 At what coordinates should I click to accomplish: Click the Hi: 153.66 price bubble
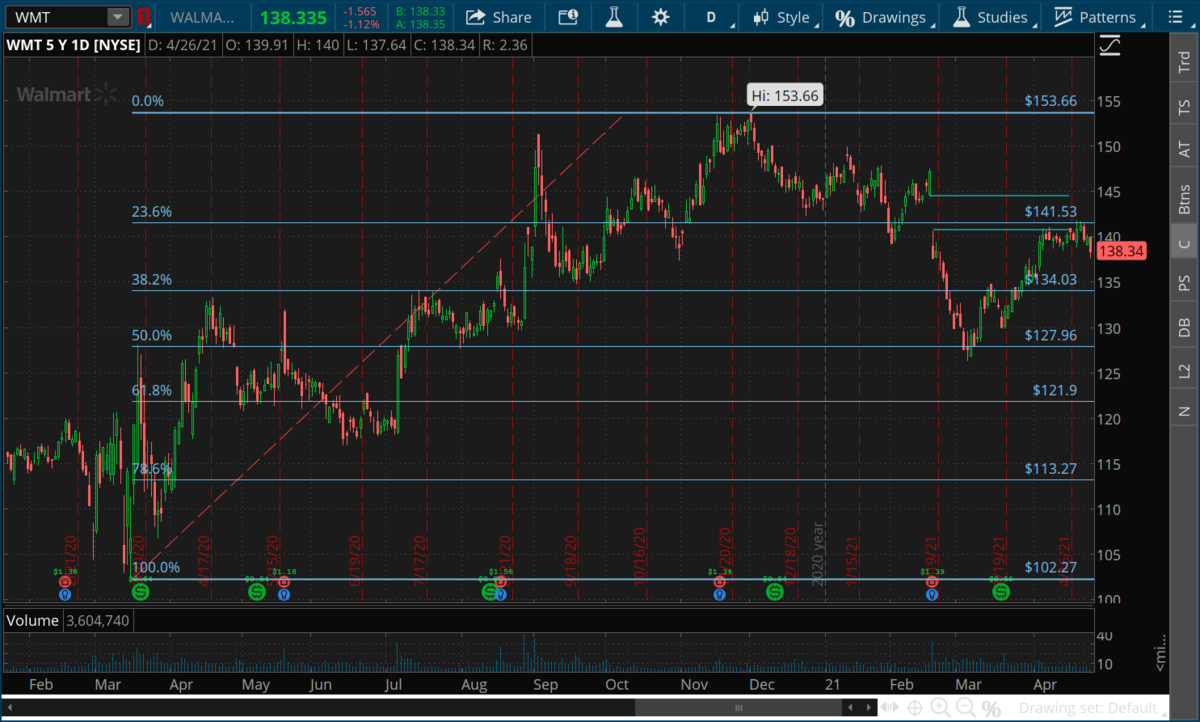pos(787,96)
